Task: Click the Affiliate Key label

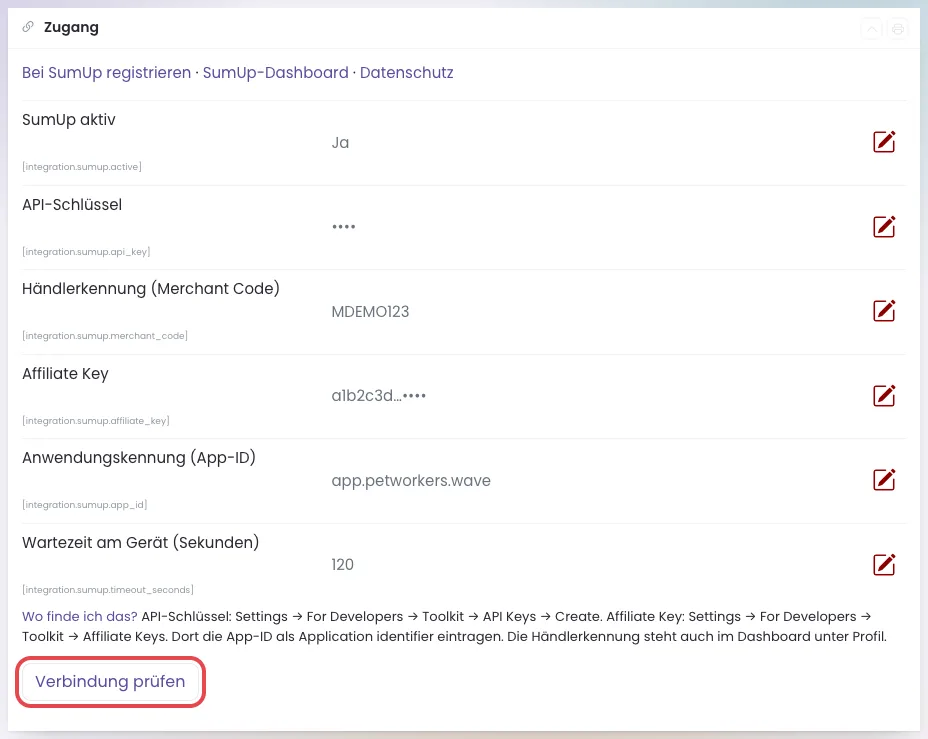Action: pyautogui.click(x=65, y=374)
